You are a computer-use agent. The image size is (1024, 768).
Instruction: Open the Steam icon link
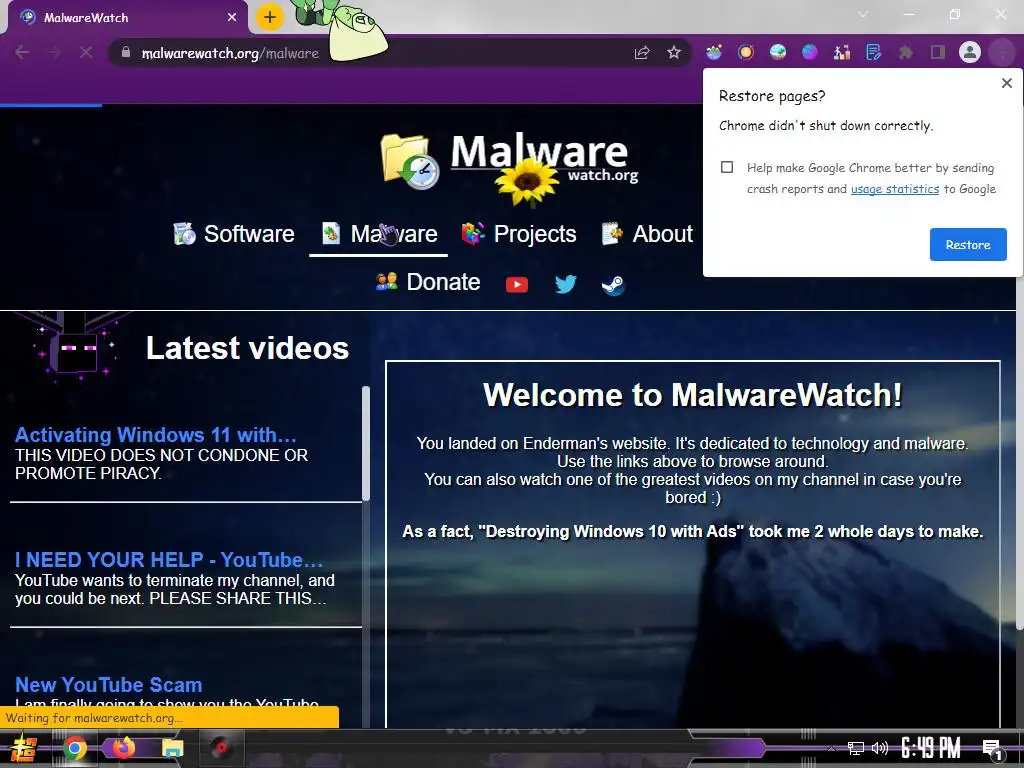coord(613,285)
